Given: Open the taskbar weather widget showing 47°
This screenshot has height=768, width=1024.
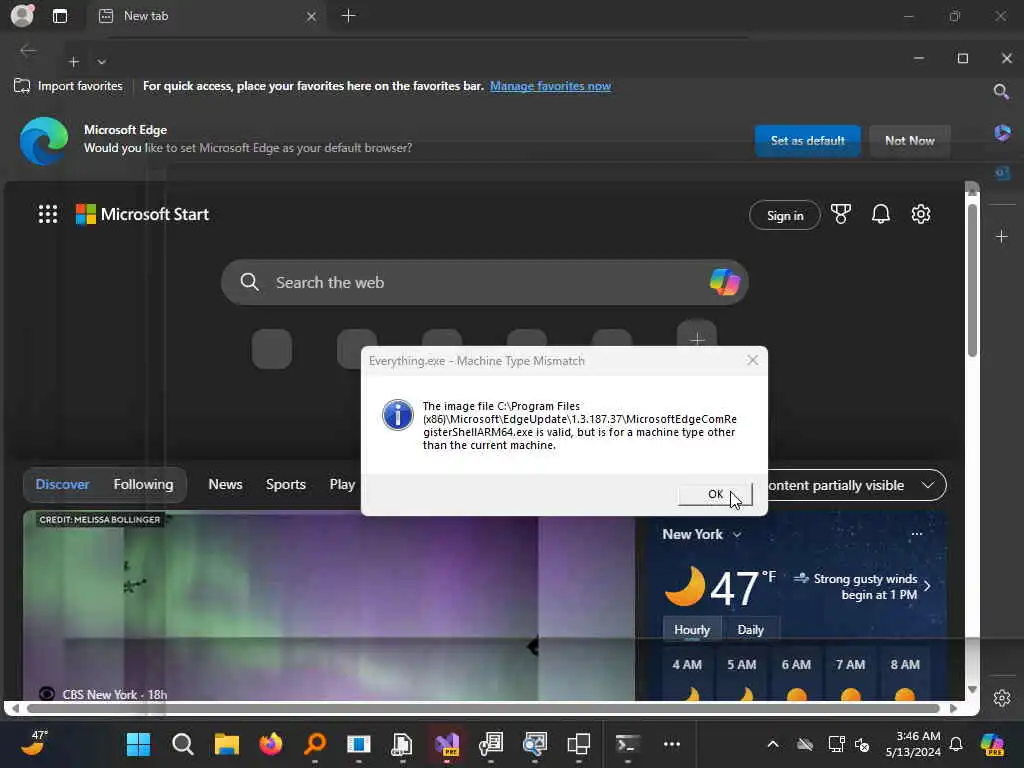Looking at the screenshot, I should [34, 743].
